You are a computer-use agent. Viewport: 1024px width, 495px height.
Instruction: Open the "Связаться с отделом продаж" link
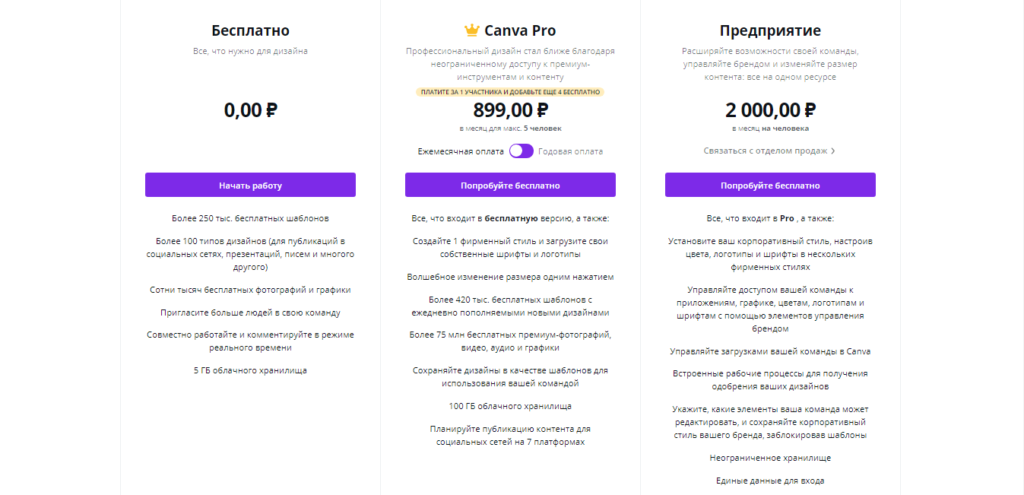(x=765, y=151)
